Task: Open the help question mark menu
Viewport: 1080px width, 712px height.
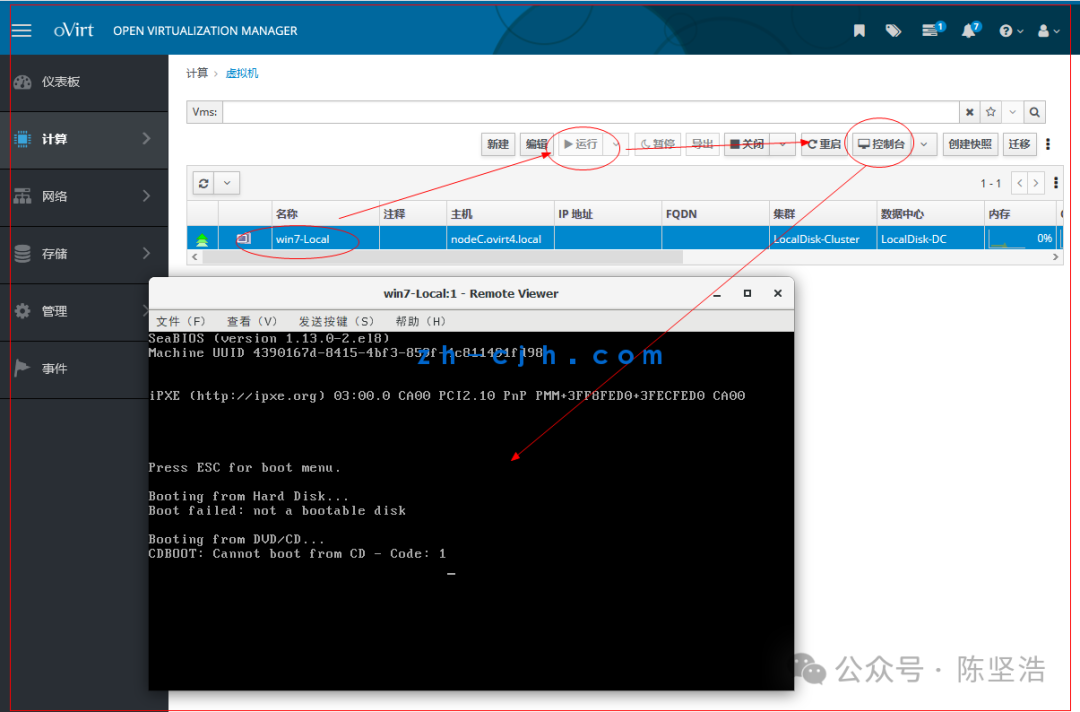Action: (x=1010, y=31)
